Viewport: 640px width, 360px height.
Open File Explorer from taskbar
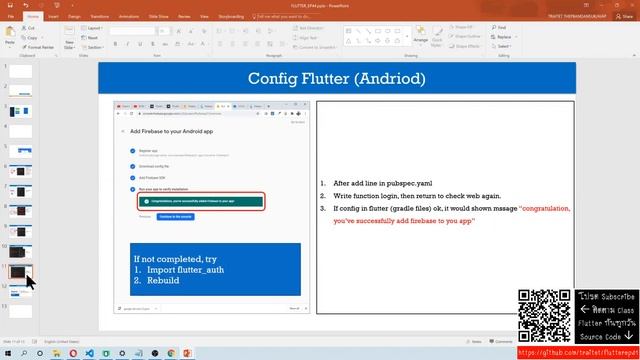click(56, 353)
